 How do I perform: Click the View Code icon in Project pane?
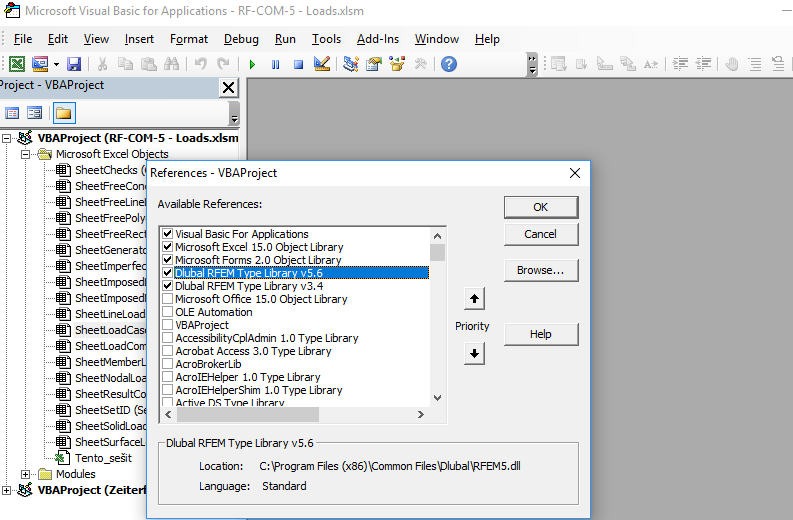coord(12,113)
